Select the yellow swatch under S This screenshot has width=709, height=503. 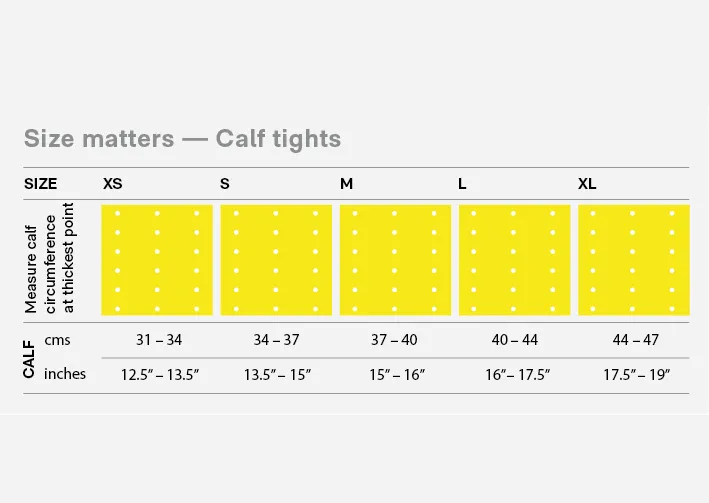tap(276, 260)
